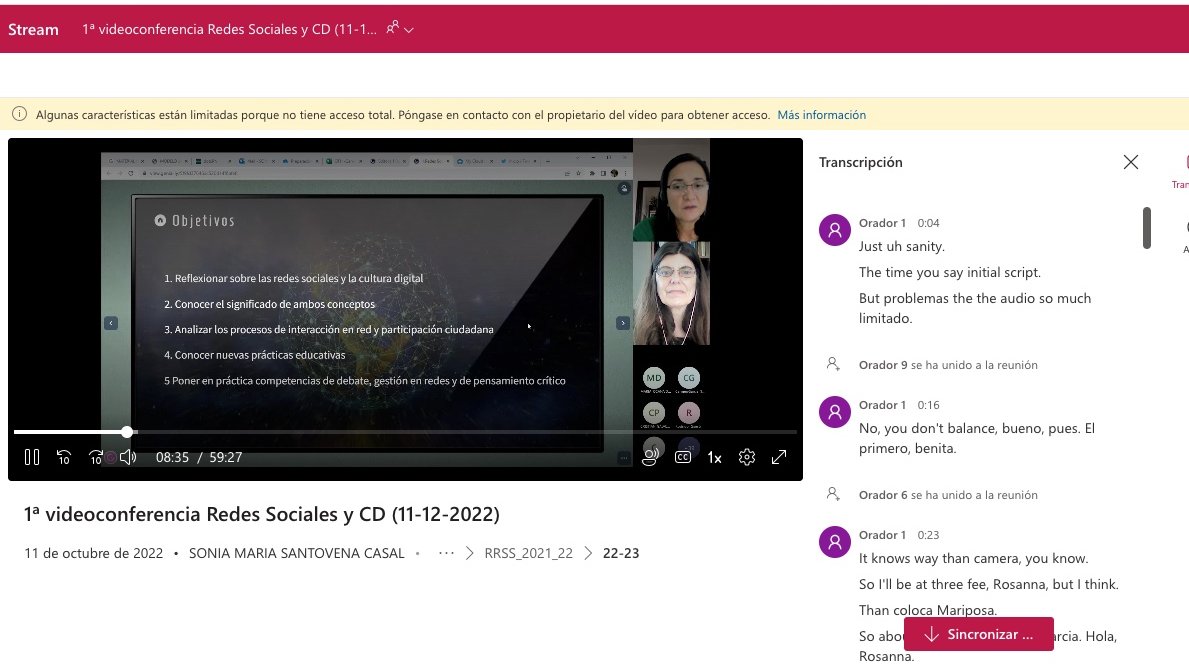Click the sharing people icon beside title
The image size is (1189, 669).
pos(392,28)
